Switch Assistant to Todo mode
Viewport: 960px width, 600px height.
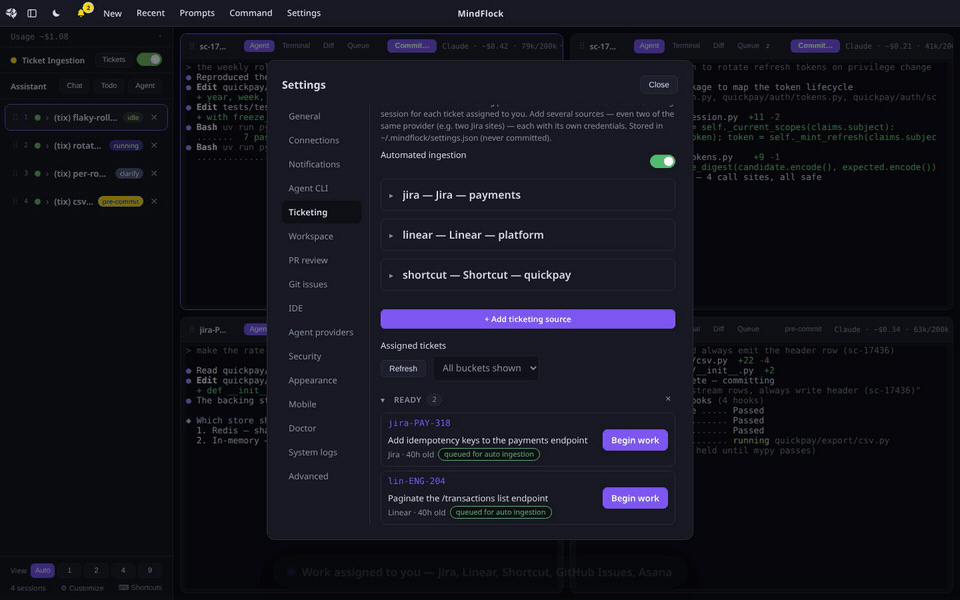pyautogui.click(x=109, y=86)
